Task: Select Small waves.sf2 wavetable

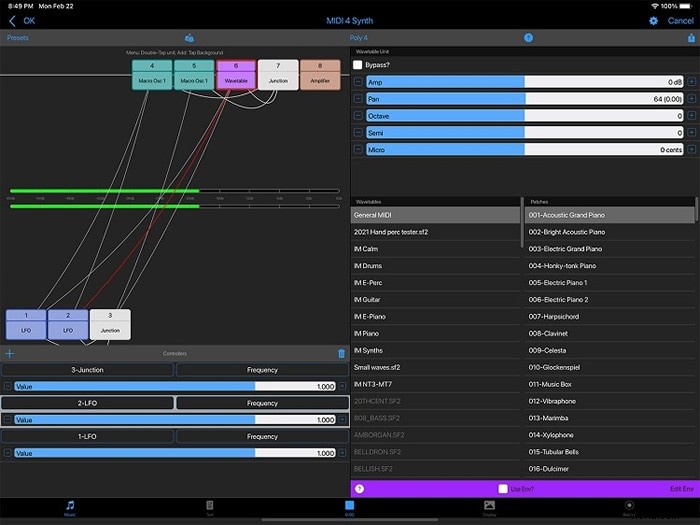Action: [436, 367]
